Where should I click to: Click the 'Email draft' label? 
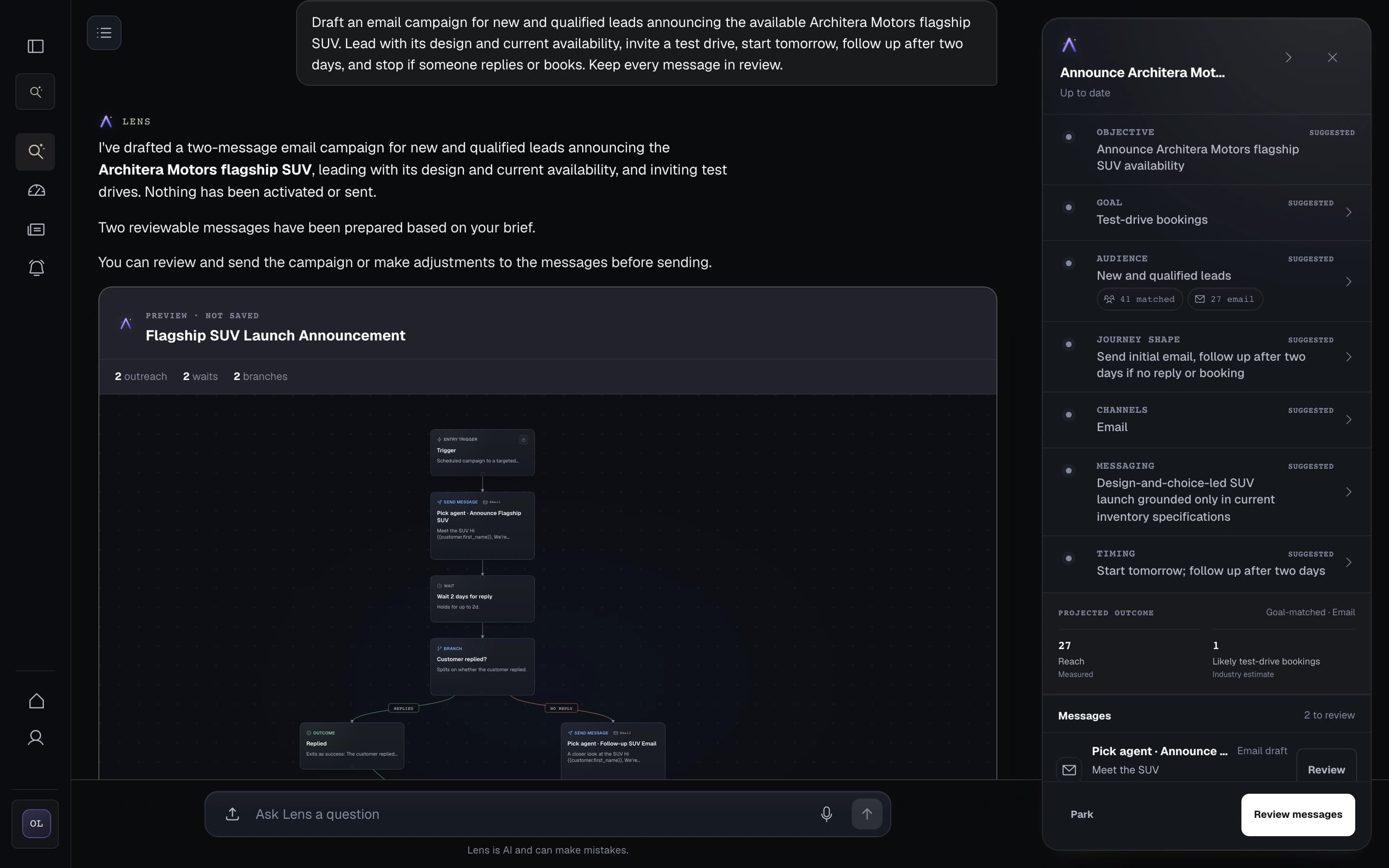click(1262, 751)
